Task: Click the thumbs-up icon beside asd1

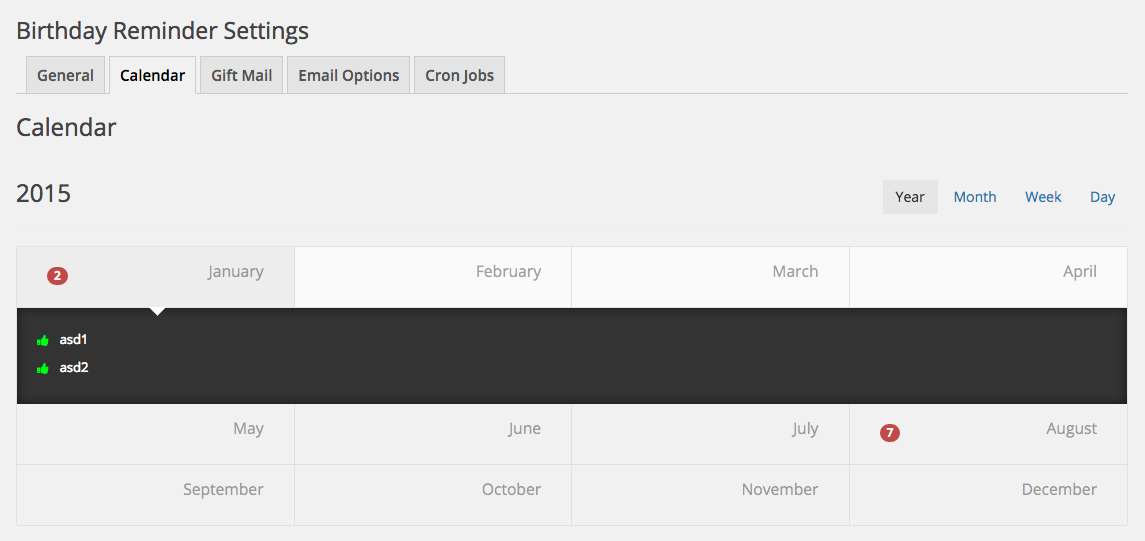Action: pos(43,341)
